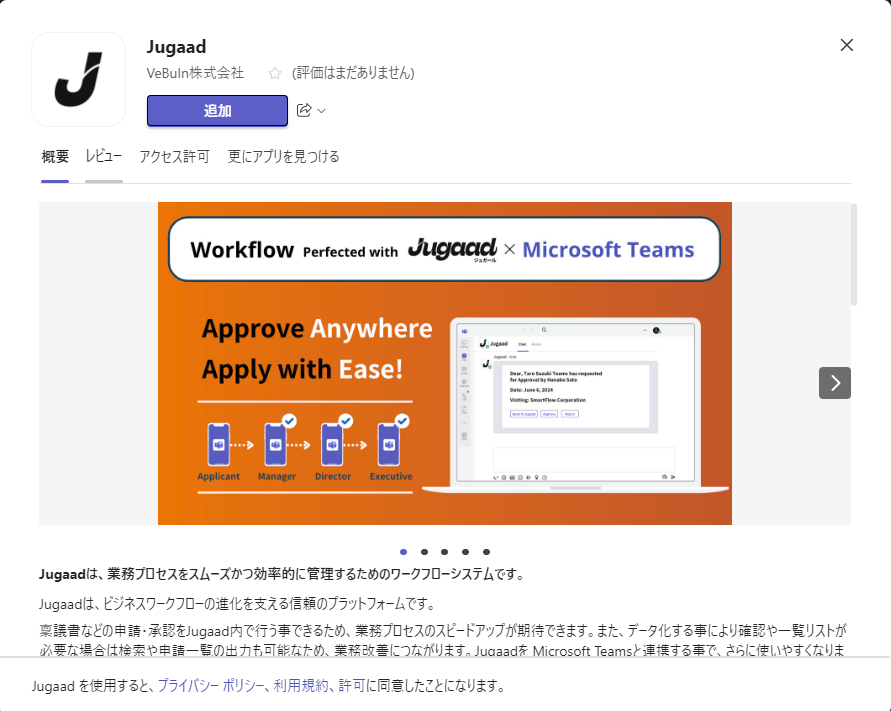Open the 許可 link in the footer

352,686
